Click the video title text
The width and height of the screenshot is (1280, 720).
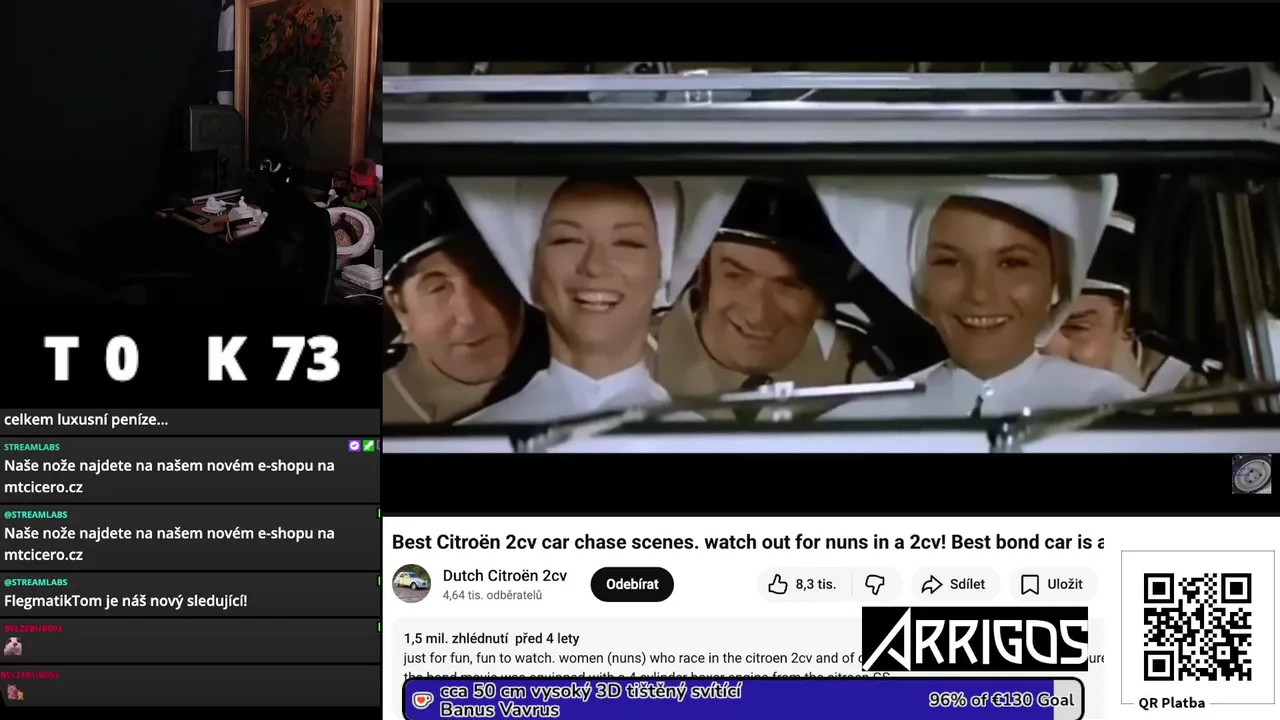tap(748, 542)
